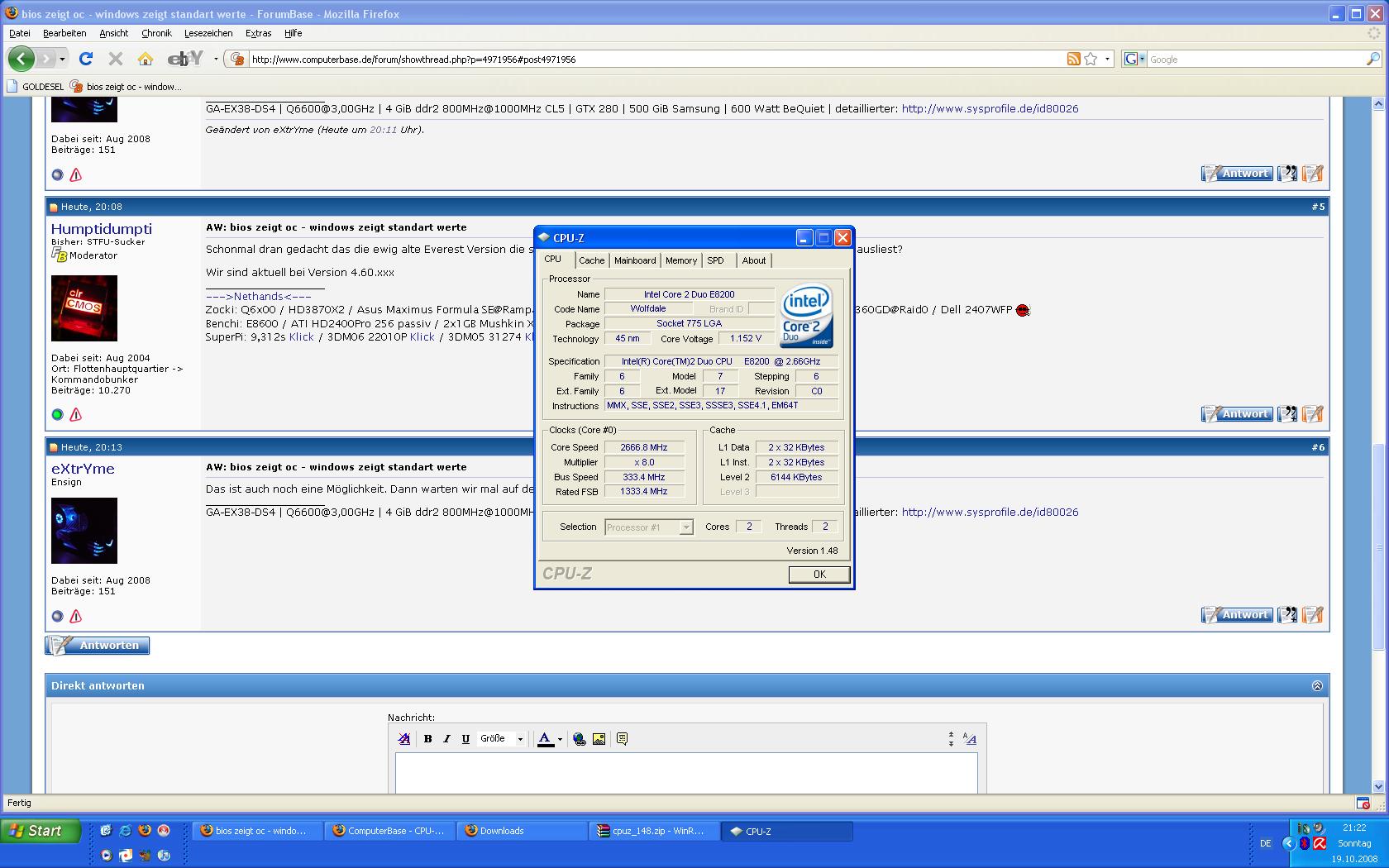Viewport: 1389px width, 868px height.
Task: Open the Datei menu
Action: pyautogui.click(x=20, y=33)
